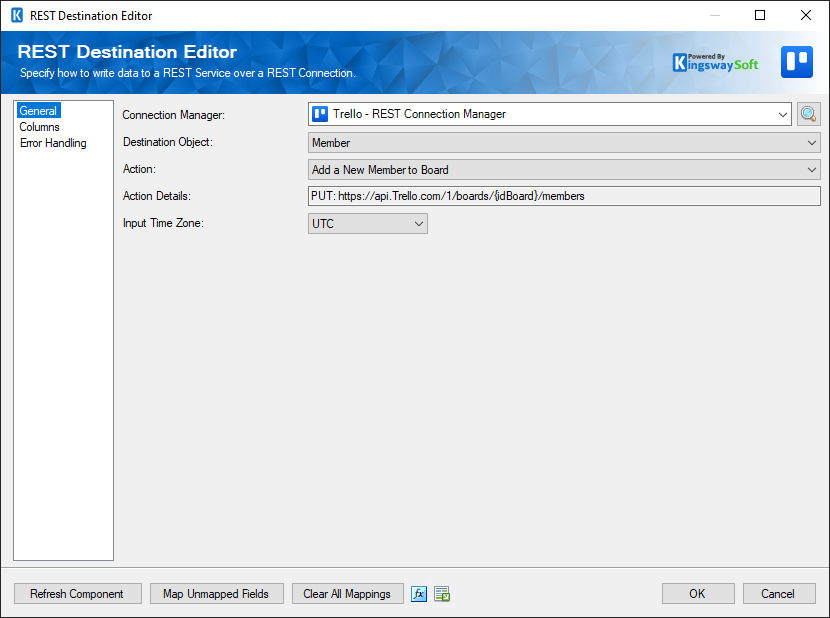This screenshot has width=830, height=618.
Task: Select the General page
Action: pyautogui.click(x=38, y=111)
